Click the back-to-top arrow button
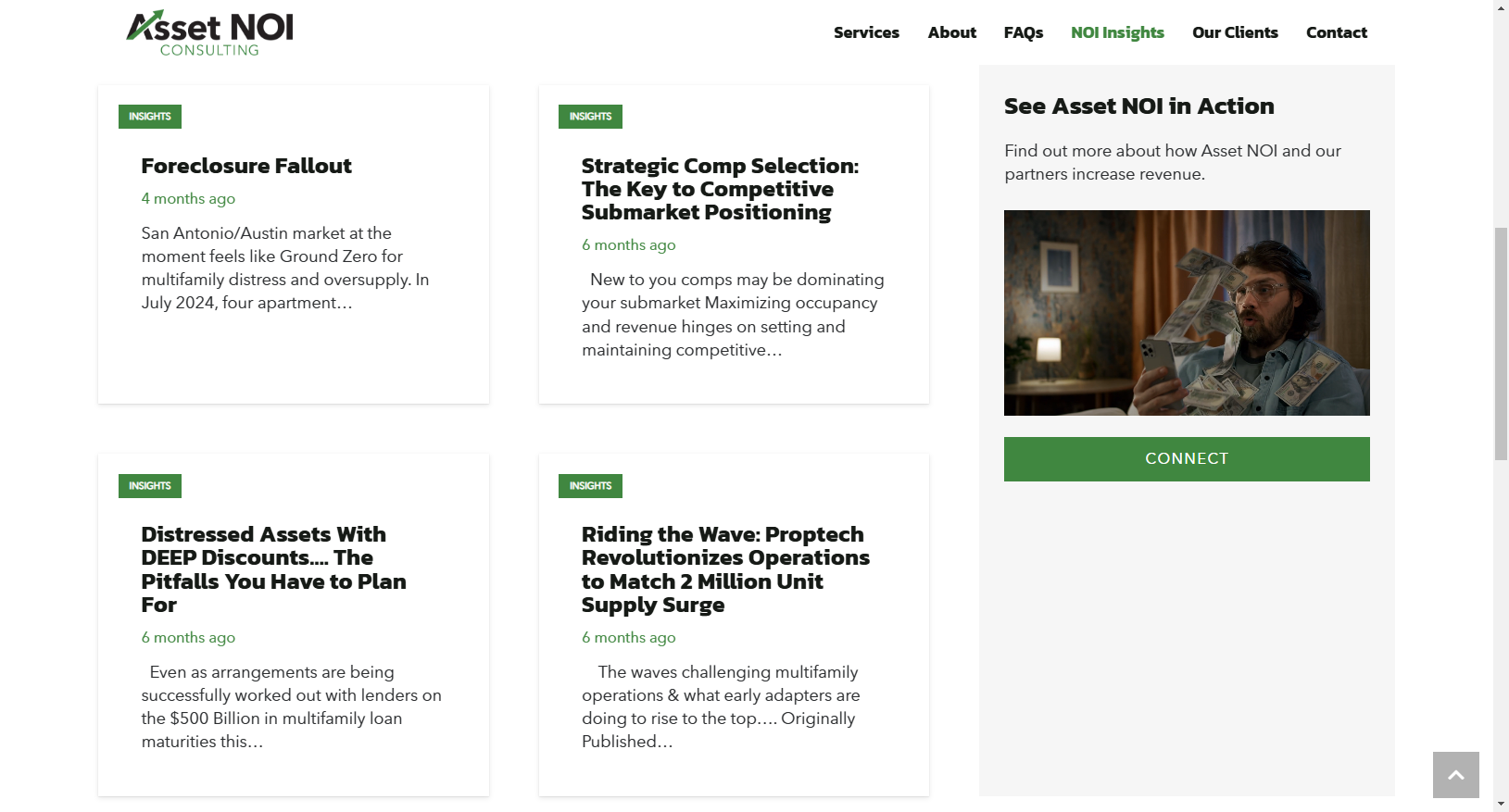This screenshot has width=1509, height=812. pos(1455,775)
